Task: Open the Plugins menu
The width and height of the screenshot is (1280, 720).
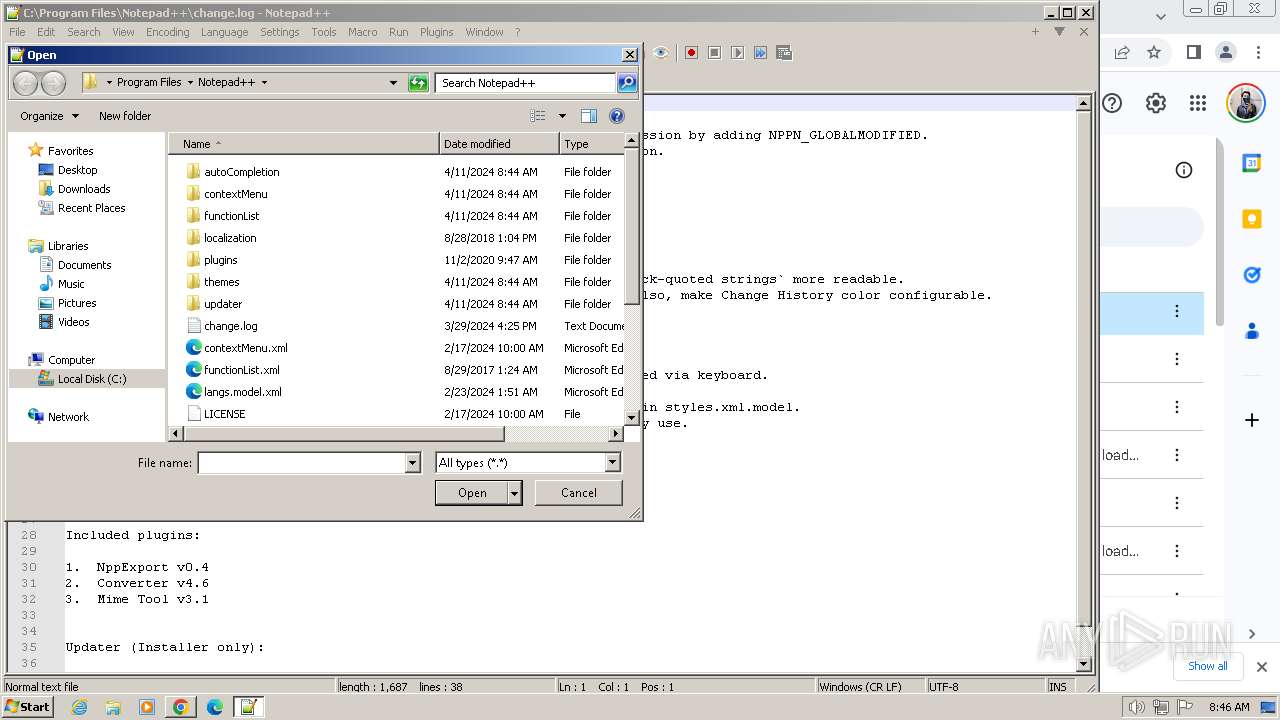Action: pos(436,32)
